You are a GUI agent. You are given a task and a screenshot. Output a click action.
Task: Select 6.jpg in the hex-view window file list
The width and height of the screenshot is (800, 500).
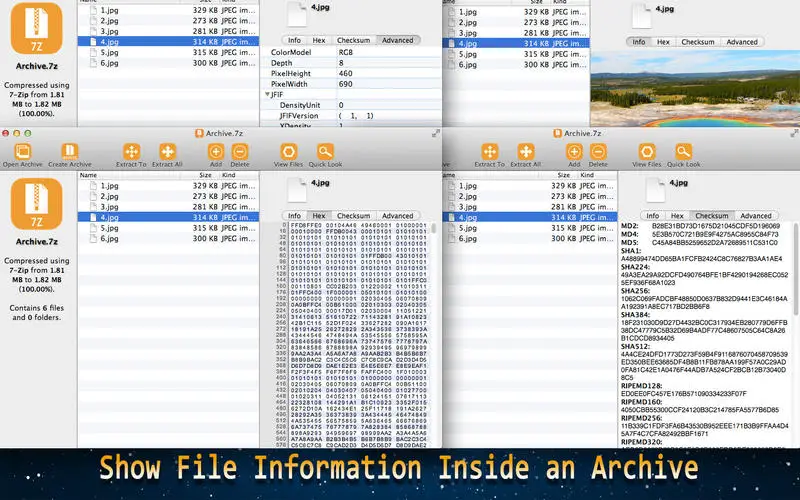pos(168,238)
